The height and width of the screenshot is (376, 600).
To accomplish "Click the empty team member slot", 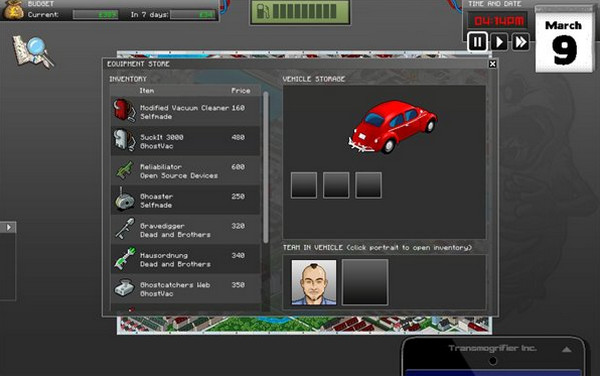I will [365, 282].
